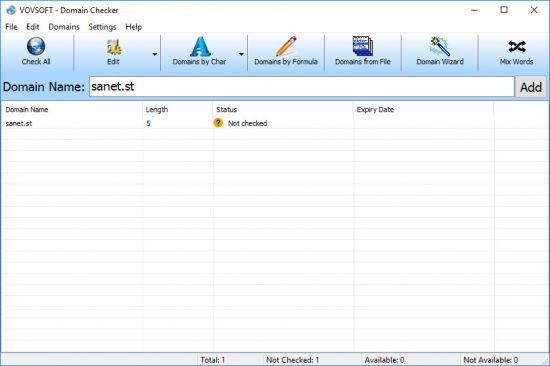
Task: Select the sanet.st row in the list
Action: 275,123
